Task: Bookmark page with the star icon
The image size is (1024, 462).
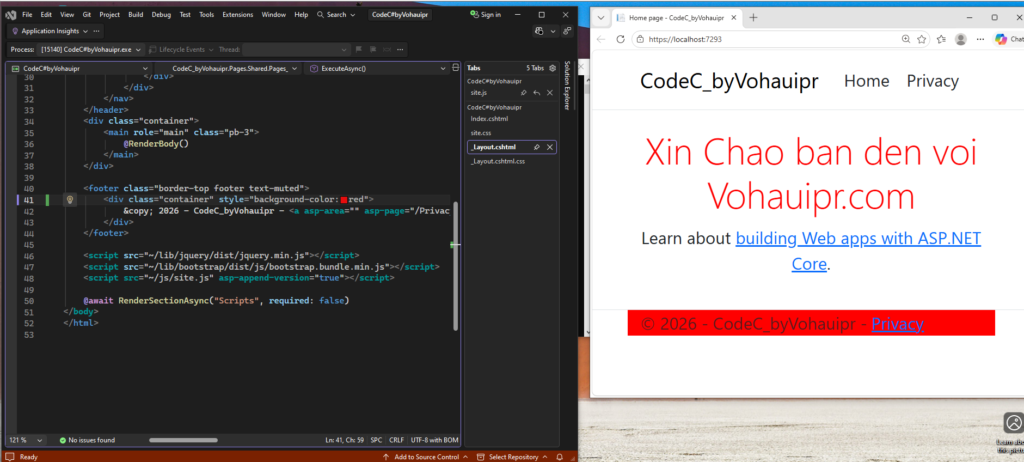Action: pyautogui.click(x=923, y=39)
